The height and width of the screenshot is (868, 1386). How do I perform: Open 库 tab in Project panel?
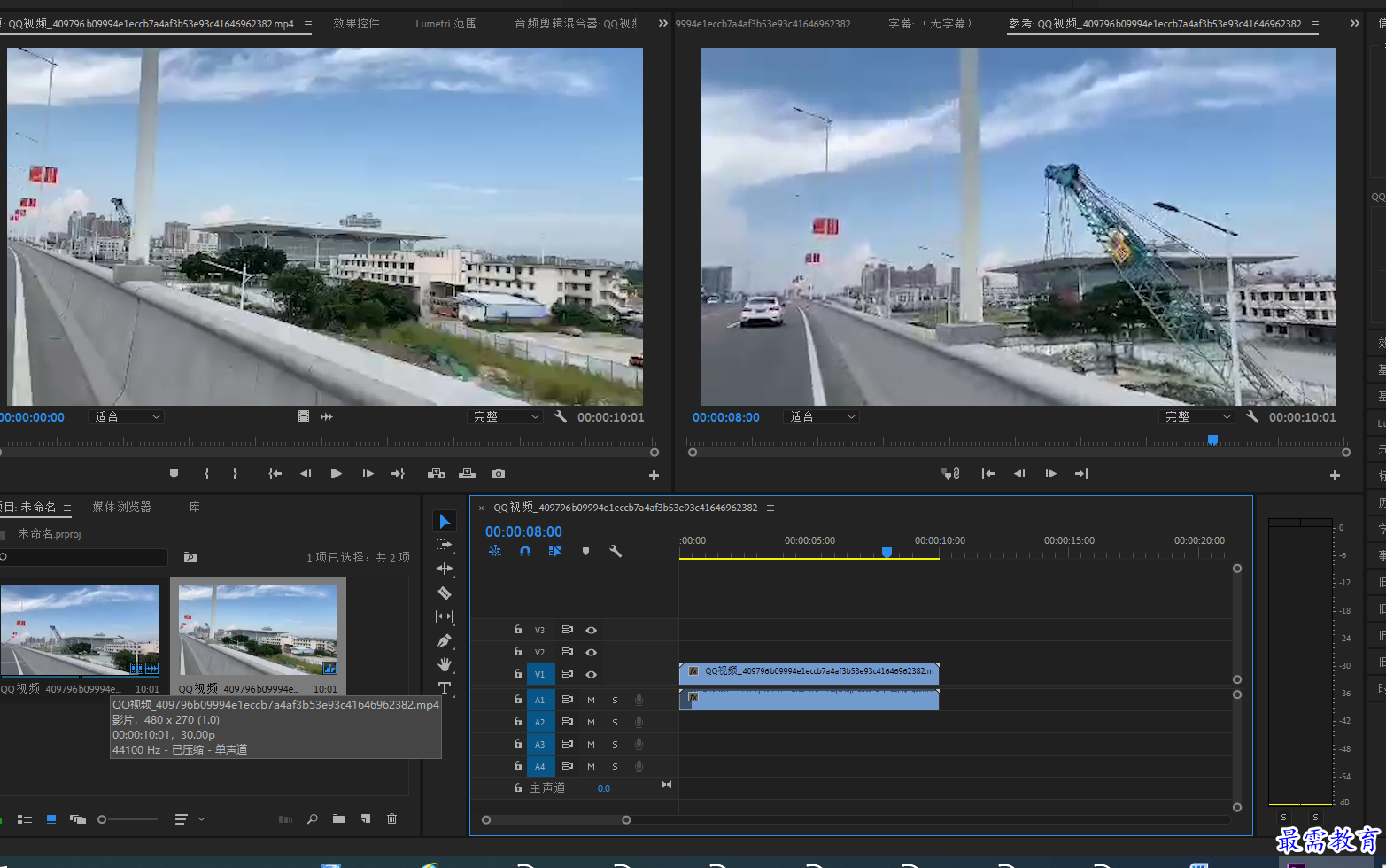[x=194, y=507]
